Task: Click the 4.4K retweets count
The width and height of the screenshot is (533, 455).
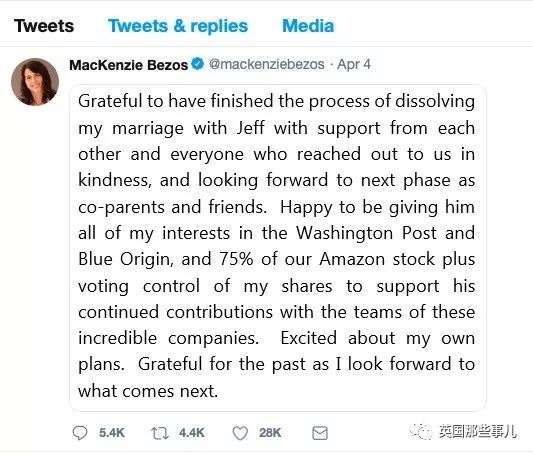Action: 192,433
